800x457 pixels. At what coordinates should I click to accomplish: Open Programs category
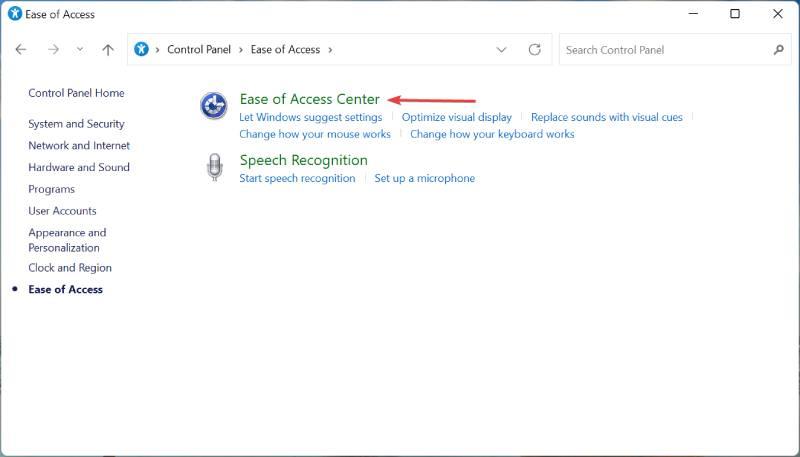[52, 189]
